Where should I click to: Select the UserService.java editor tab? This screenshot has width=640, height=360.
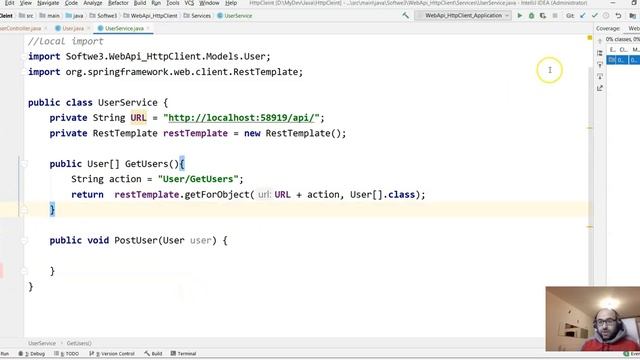click(124, 29)
